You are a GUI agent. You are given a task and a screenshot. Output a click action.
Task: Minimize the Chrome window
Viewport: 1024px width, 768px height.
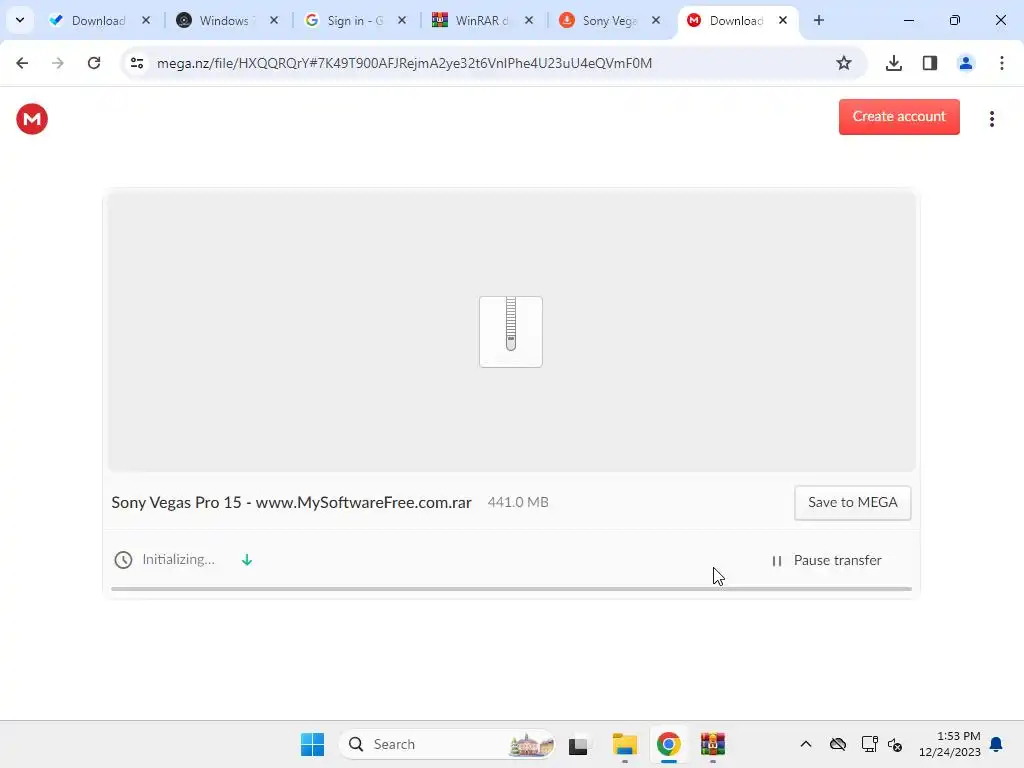click(908, 20)
